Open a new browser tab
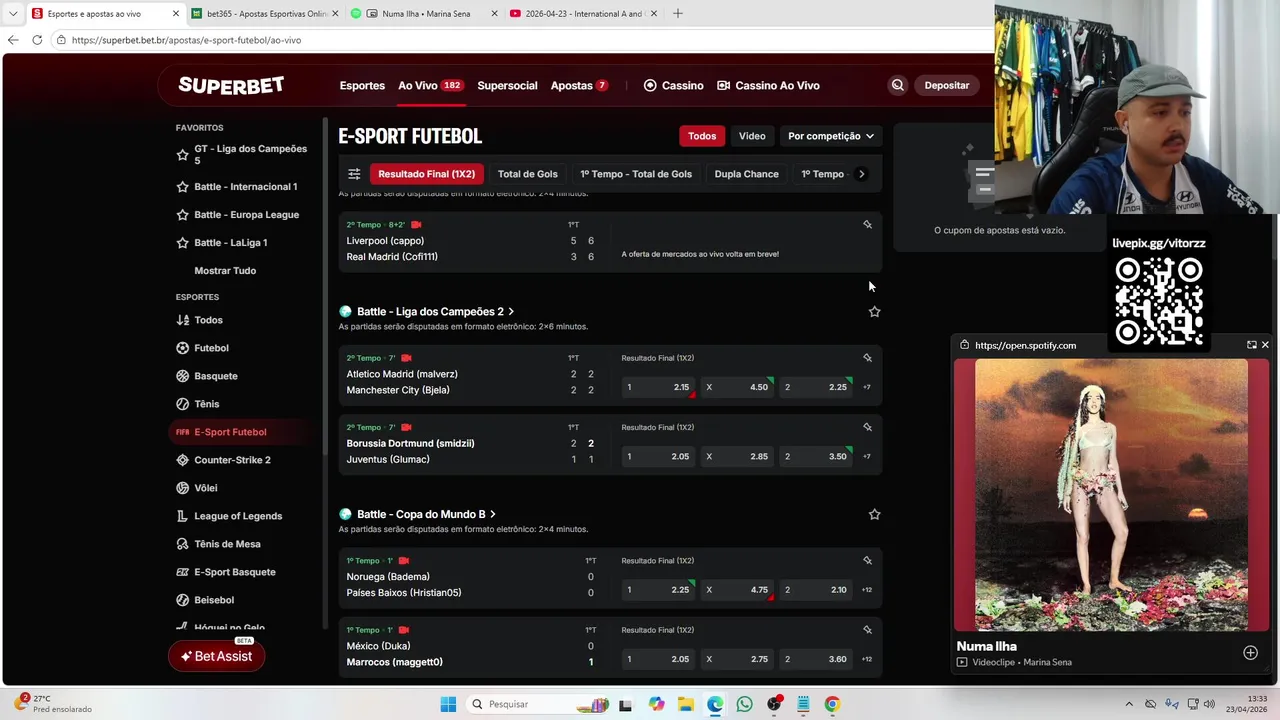Screen dimensions: 1280x720 678,14
